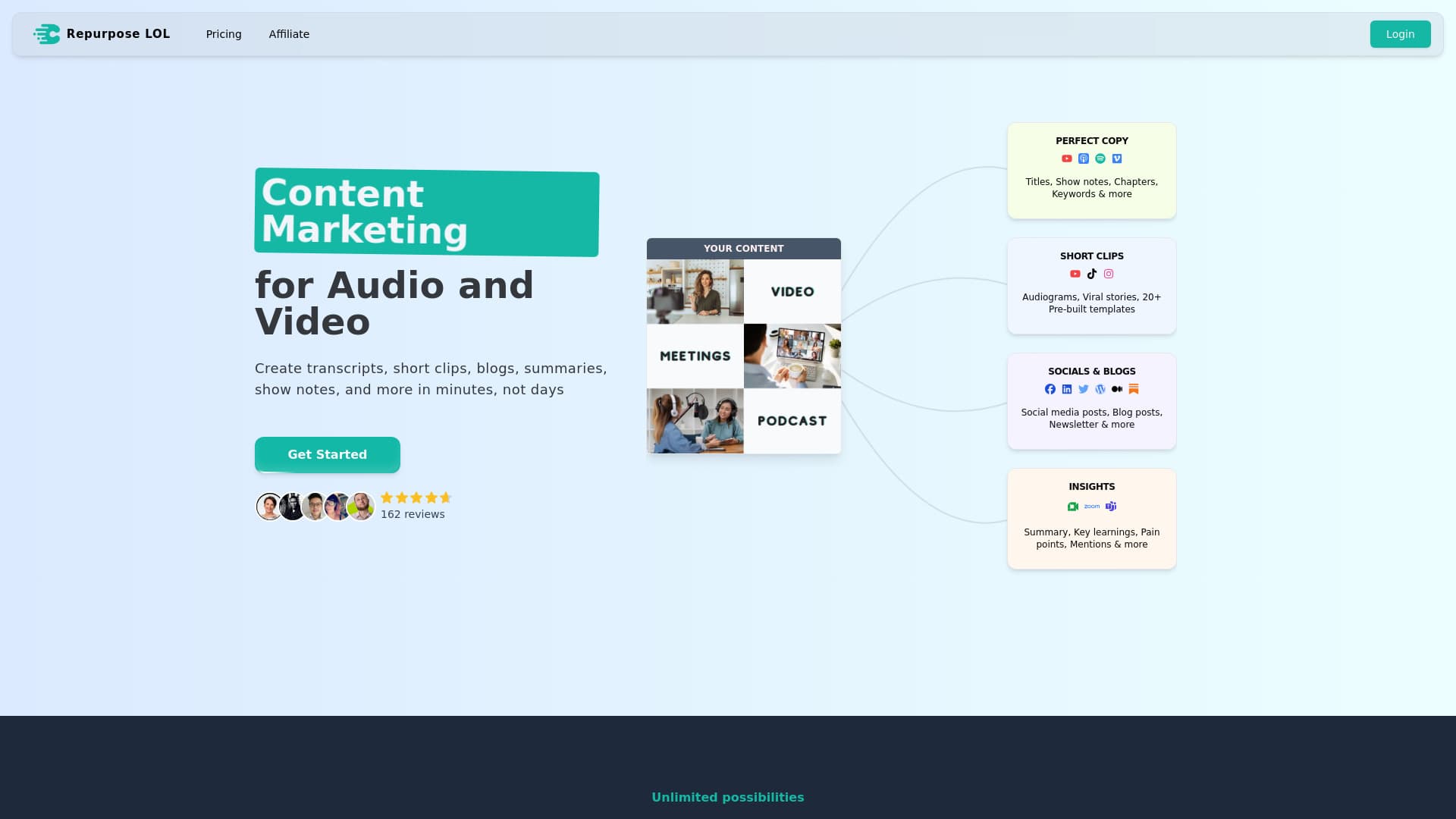Click the LinkedIn icon in Socials & Blogs
This screenshot has width=1456, height=819.
pos(1067,389)
